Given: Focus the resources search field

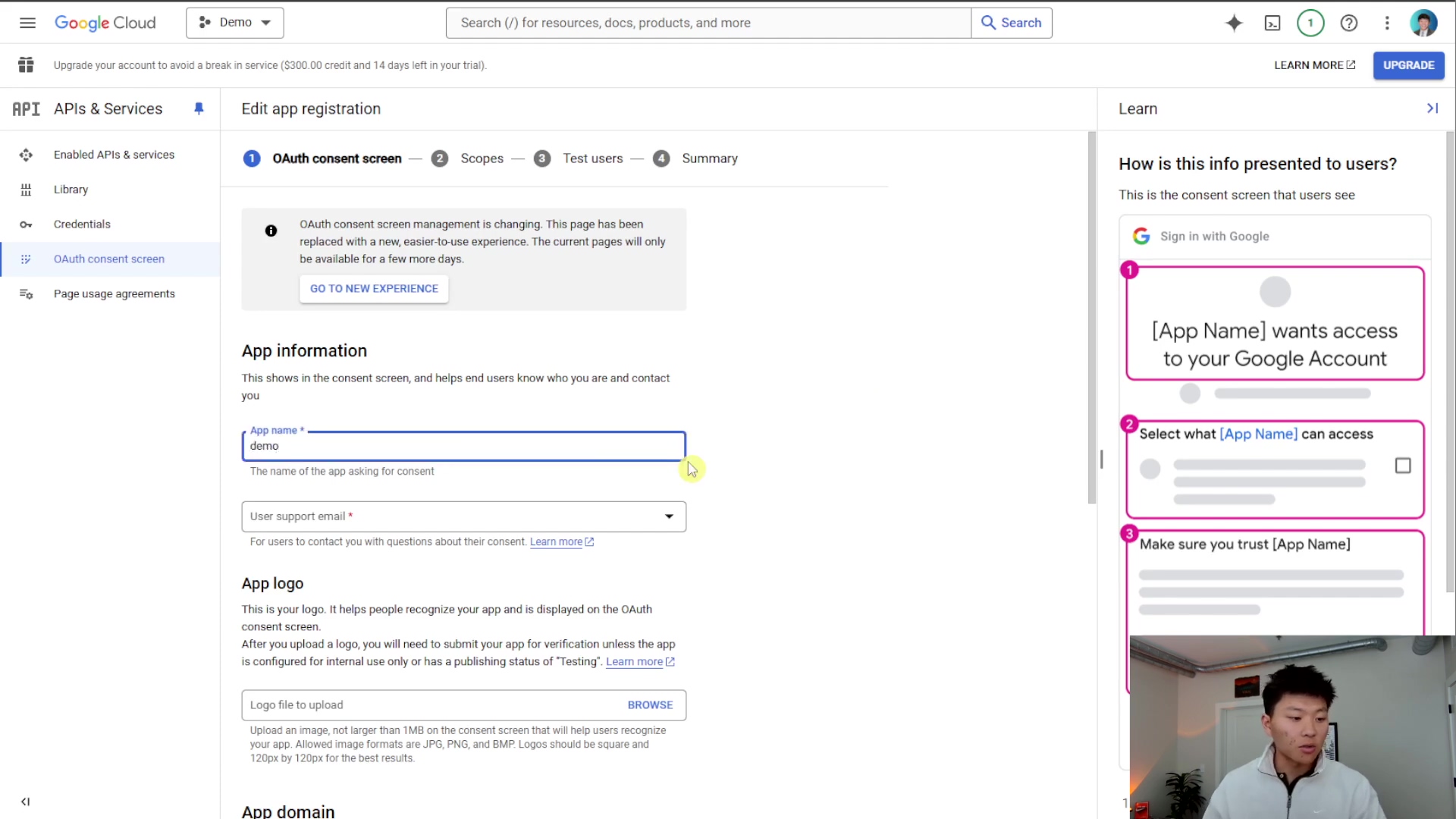Looking at the screenshot, I should point(708,23).
